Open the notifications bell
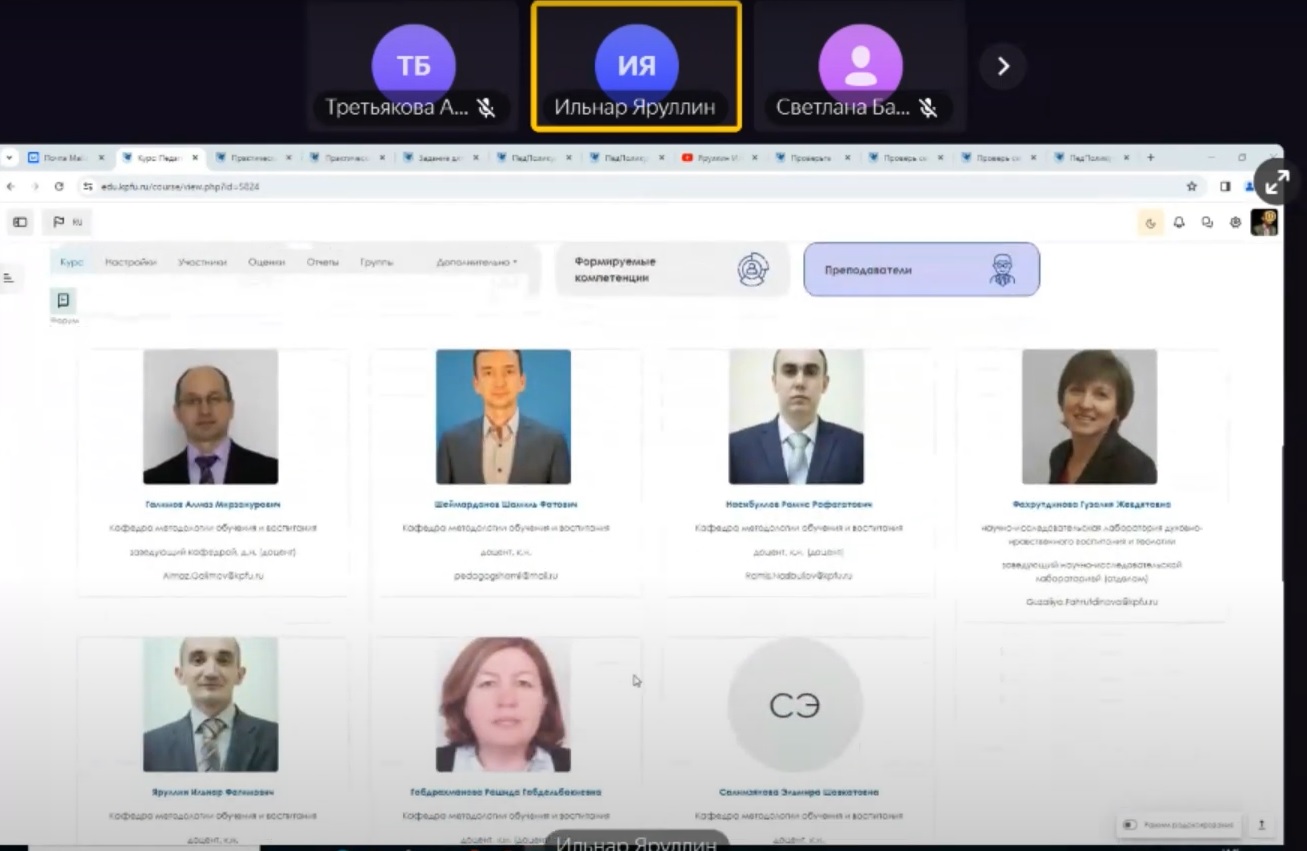This screenshot has width=1307, height=851. 1179,223
